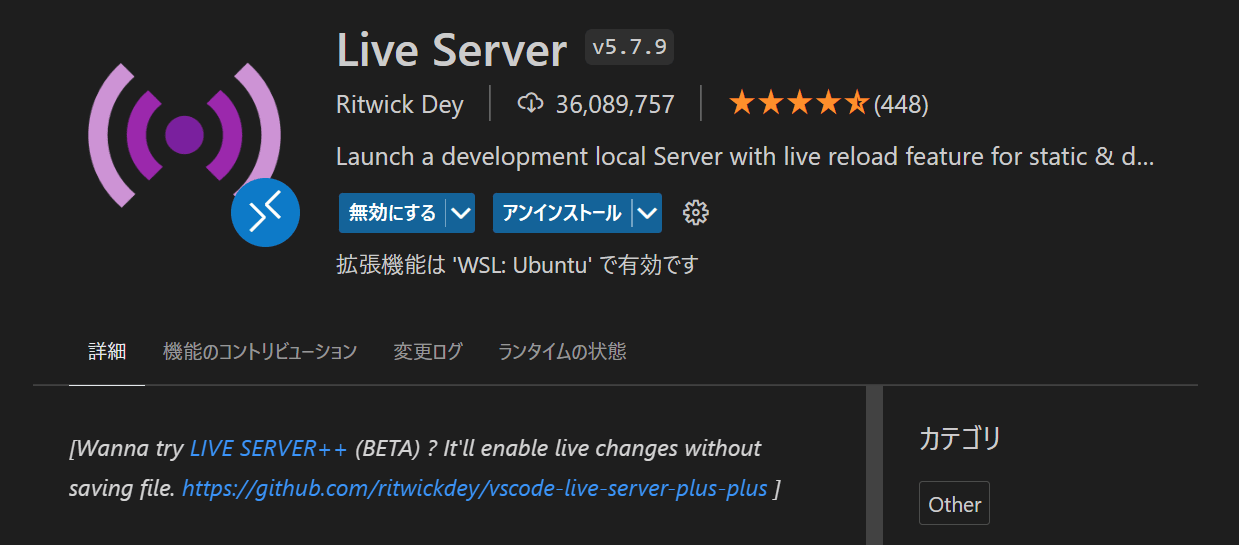Open the ランタイムの状態 tab
1239x545 pixels.
(562, 352)
